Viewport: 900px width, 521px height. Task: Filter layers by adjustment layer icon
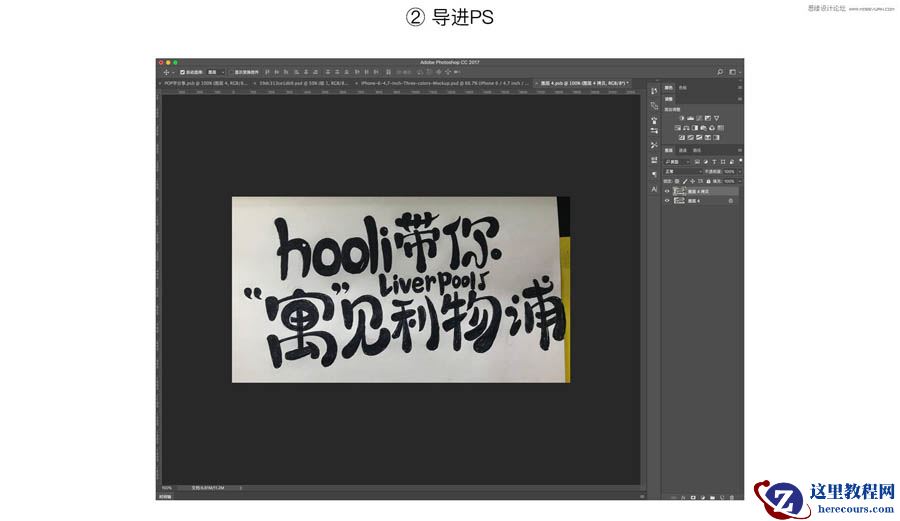[705, 162]
